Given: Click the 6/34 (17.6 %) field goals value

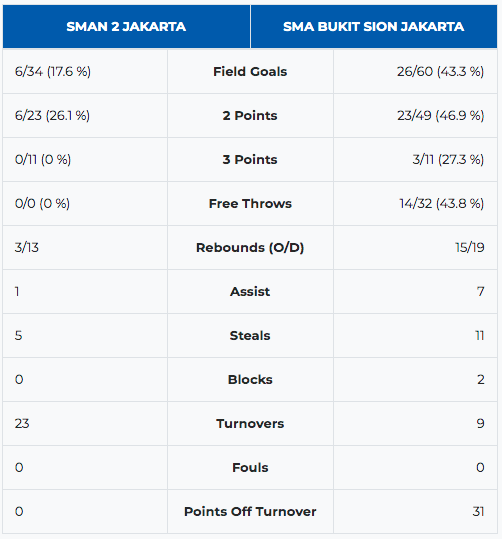Looking at the screenshot, I should coord(53,72).
